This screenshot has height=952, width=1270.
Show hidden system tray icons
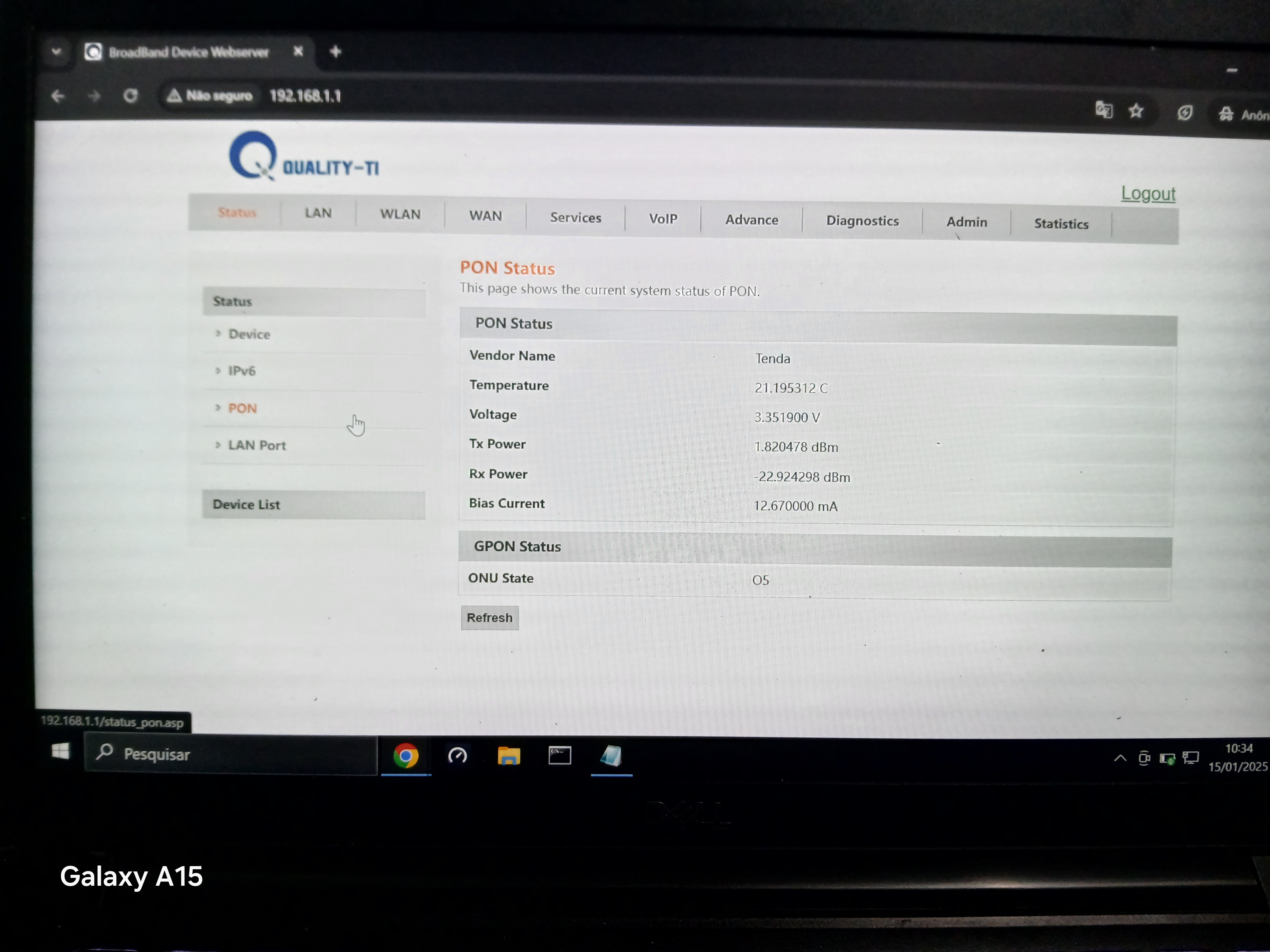click(x=1120, y=758)
